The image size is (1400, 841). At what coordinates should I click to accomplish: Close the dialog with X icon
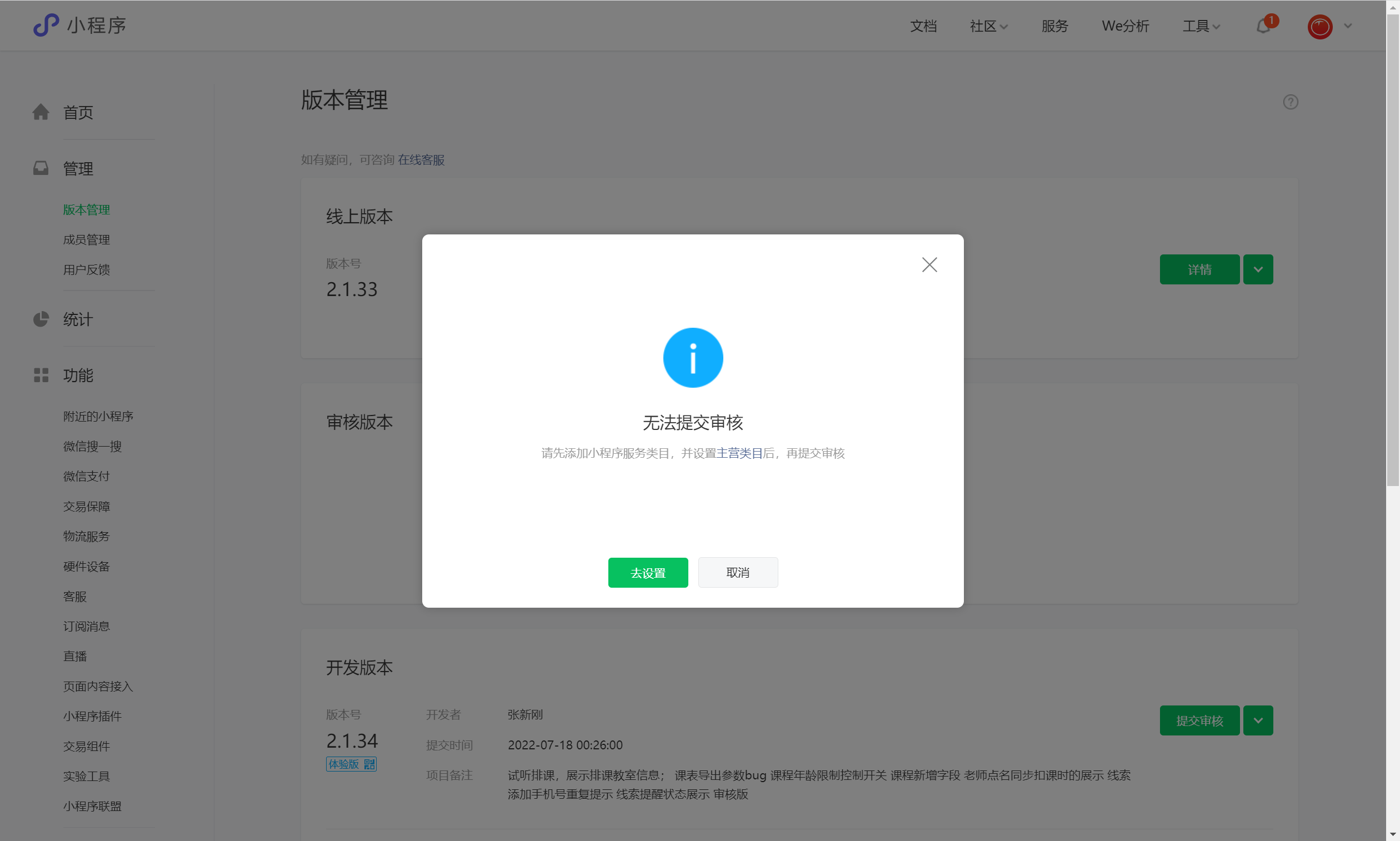pos(929,264)
